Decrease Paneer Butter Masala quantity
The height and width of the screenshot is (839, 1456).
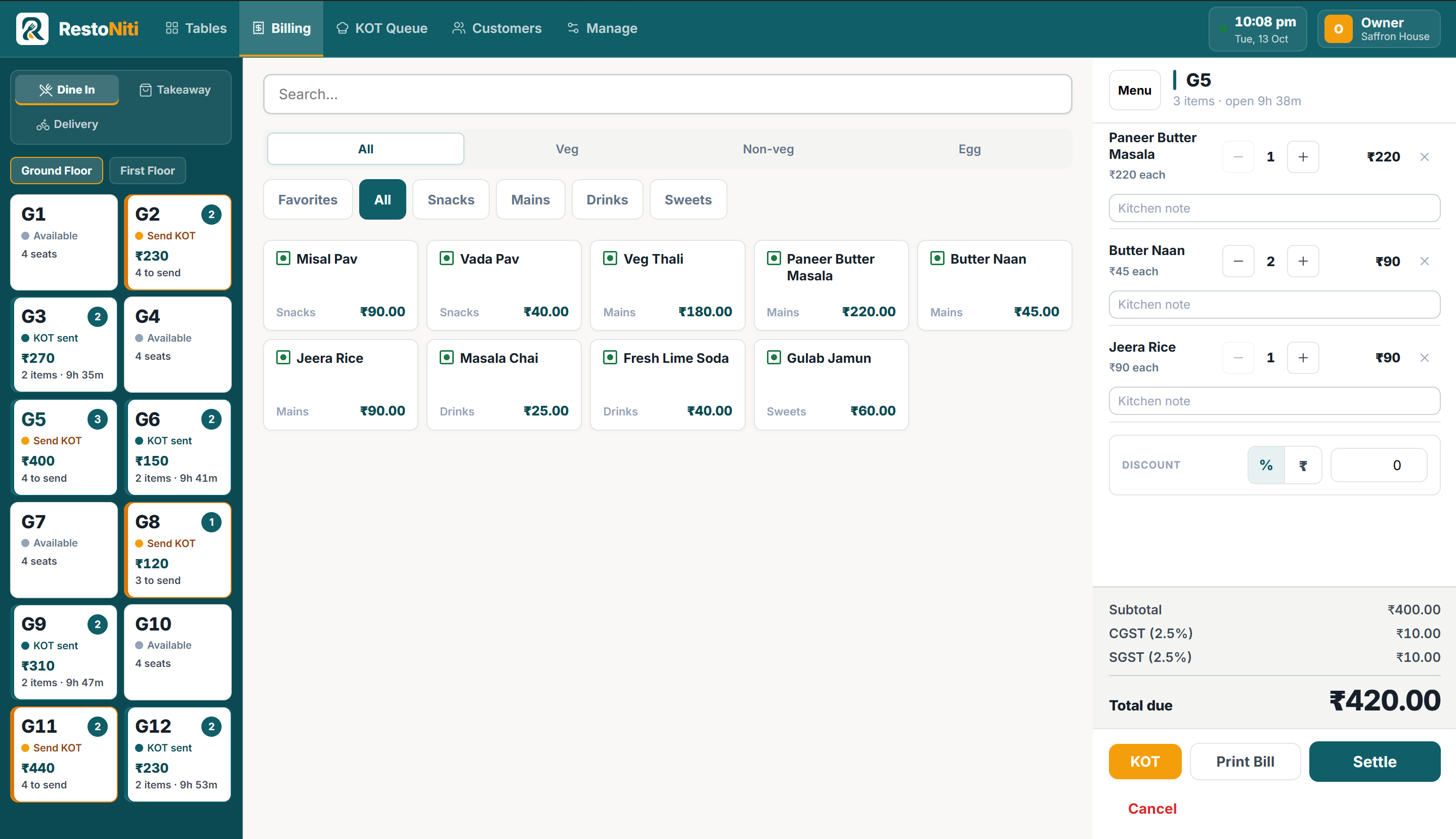click(1238, 157)
